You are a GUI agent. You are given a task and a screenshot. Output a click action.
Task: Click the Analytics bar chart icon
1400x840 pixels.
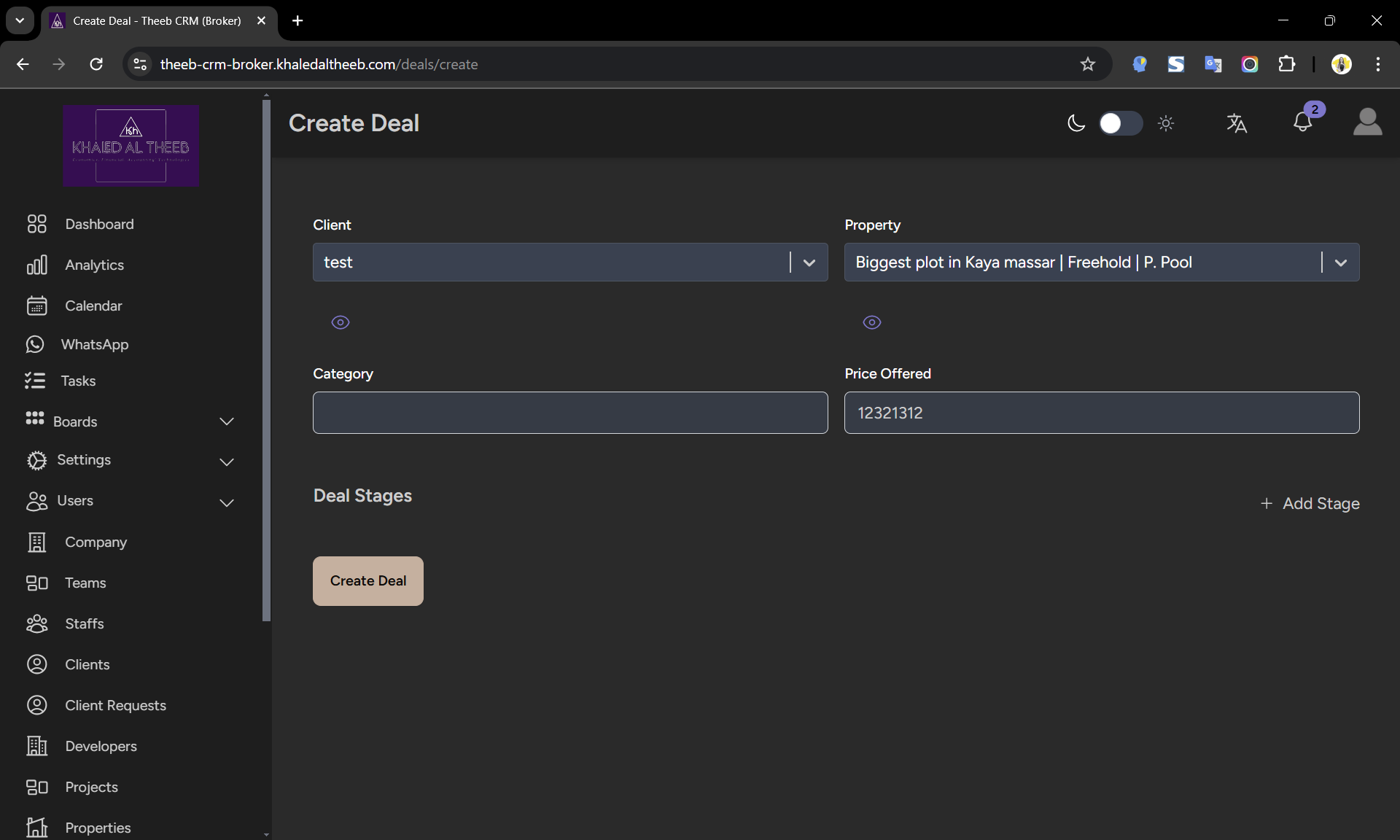pos(36,265)
